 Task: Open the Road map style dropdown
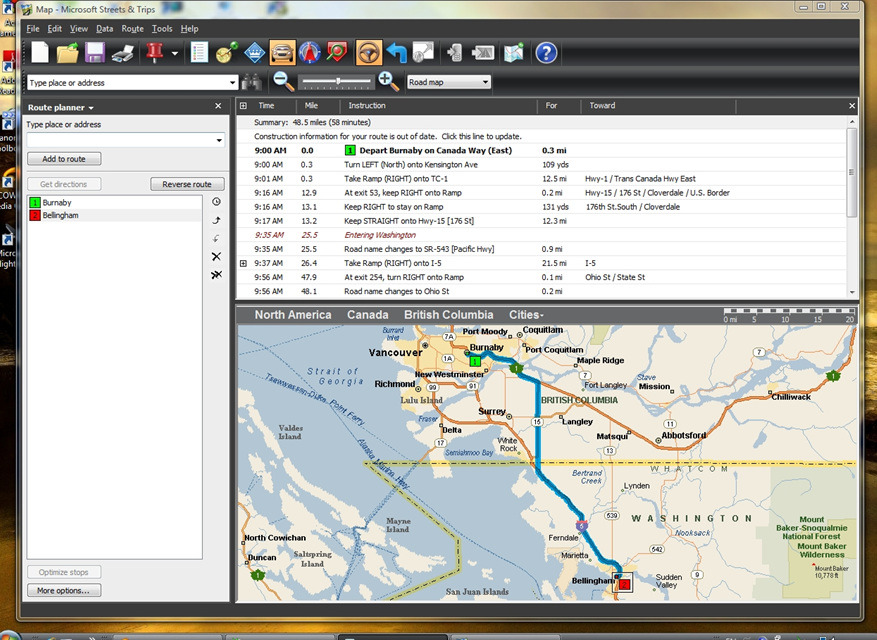448,82
